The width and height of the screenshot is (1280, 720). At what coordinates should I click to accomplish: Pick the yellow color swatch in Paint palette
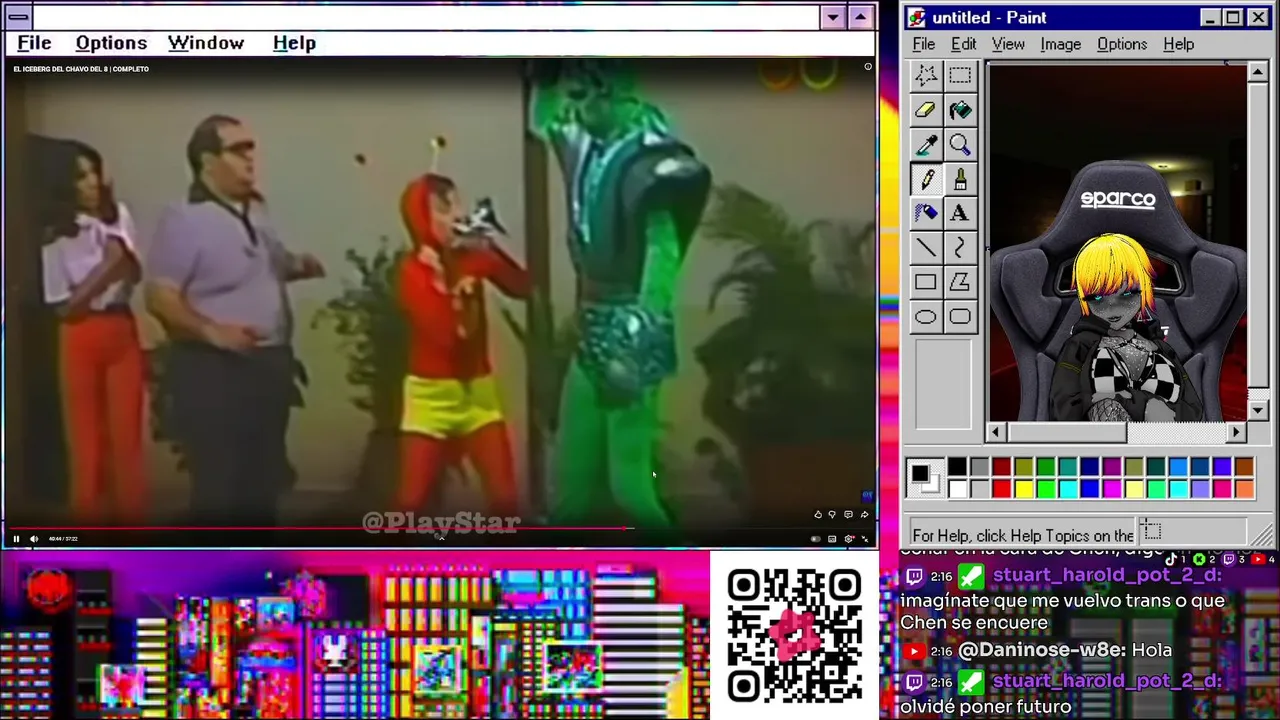[x=1024, y=489]
